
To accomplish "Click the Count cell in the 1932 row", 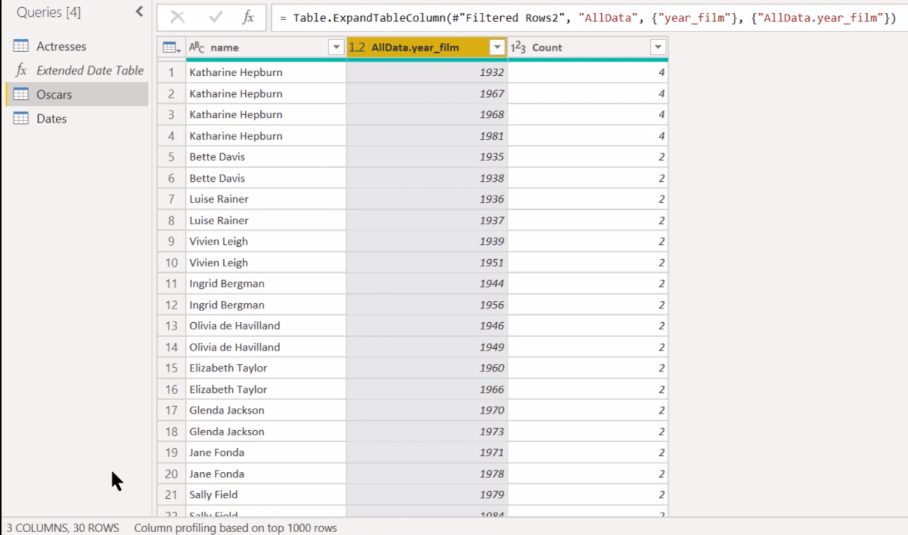I will tap(588, 72).
